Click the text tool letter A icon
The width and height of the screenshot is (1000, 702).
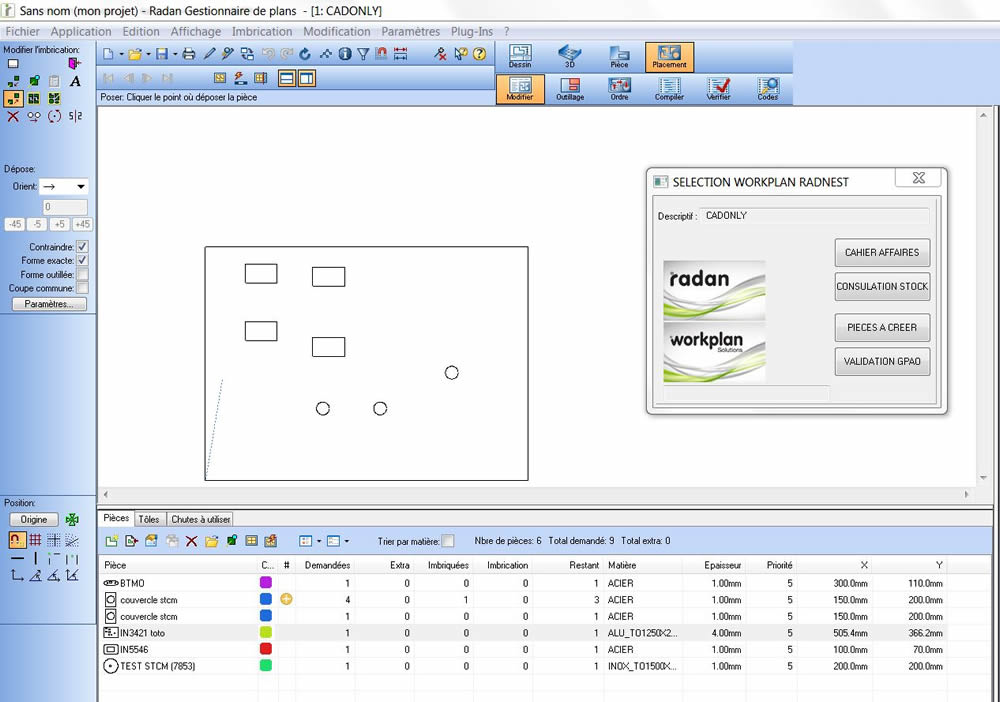(x=75, y=81)
